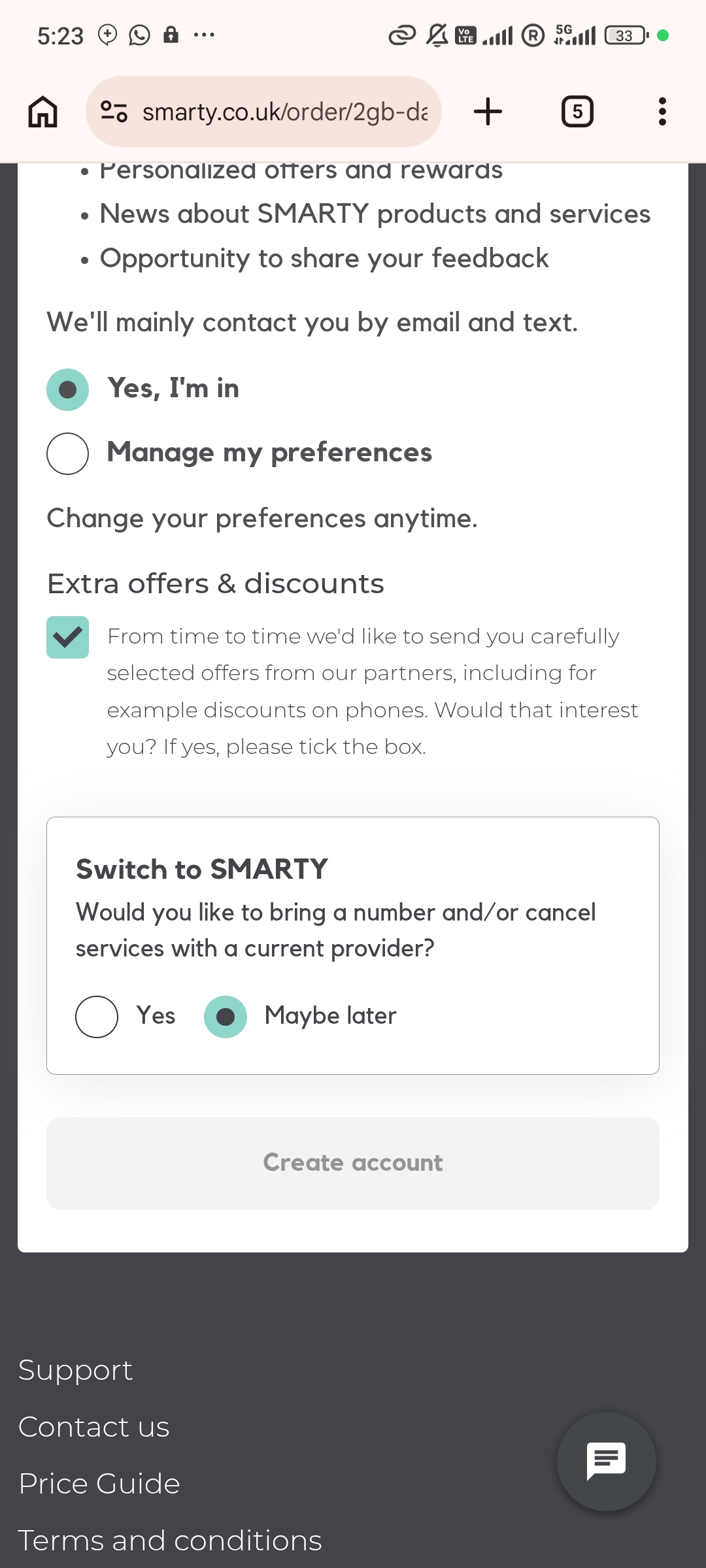The width and height of the screenshot is (706, 1568).
Task: Select the "Yes, I'm in" radio option
Action: coord(67,390)
